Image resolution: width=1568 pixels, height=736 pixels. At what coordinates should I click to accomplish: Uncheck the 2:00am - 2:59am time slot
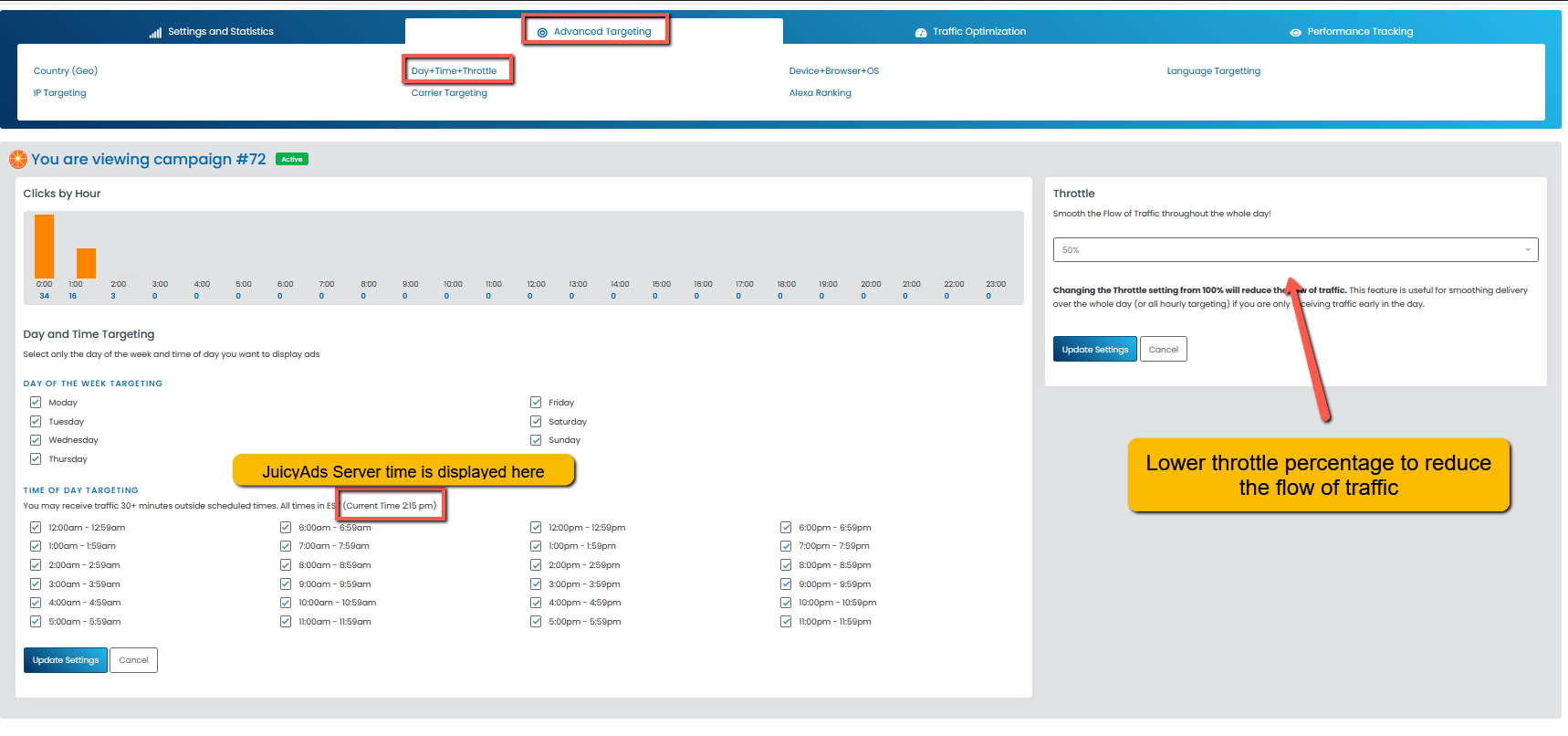point(36,565)
